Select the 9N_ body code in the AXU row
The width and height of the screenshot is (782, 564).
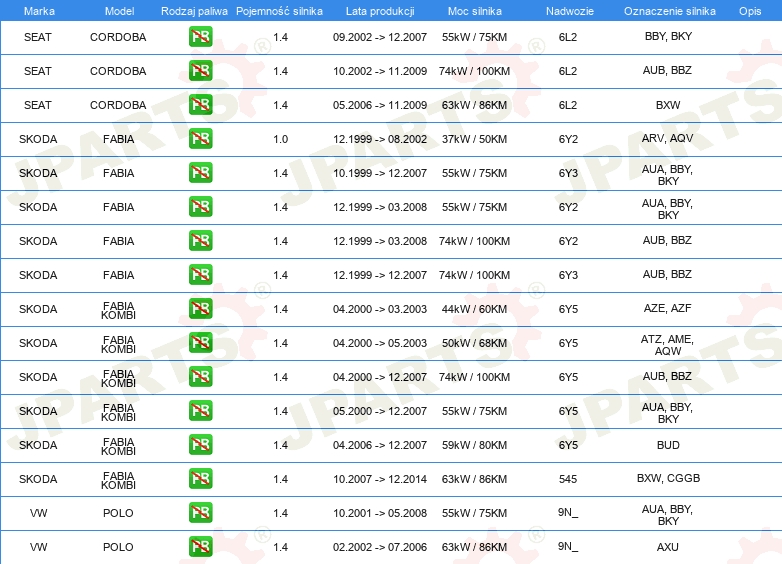tap(568, 547)
